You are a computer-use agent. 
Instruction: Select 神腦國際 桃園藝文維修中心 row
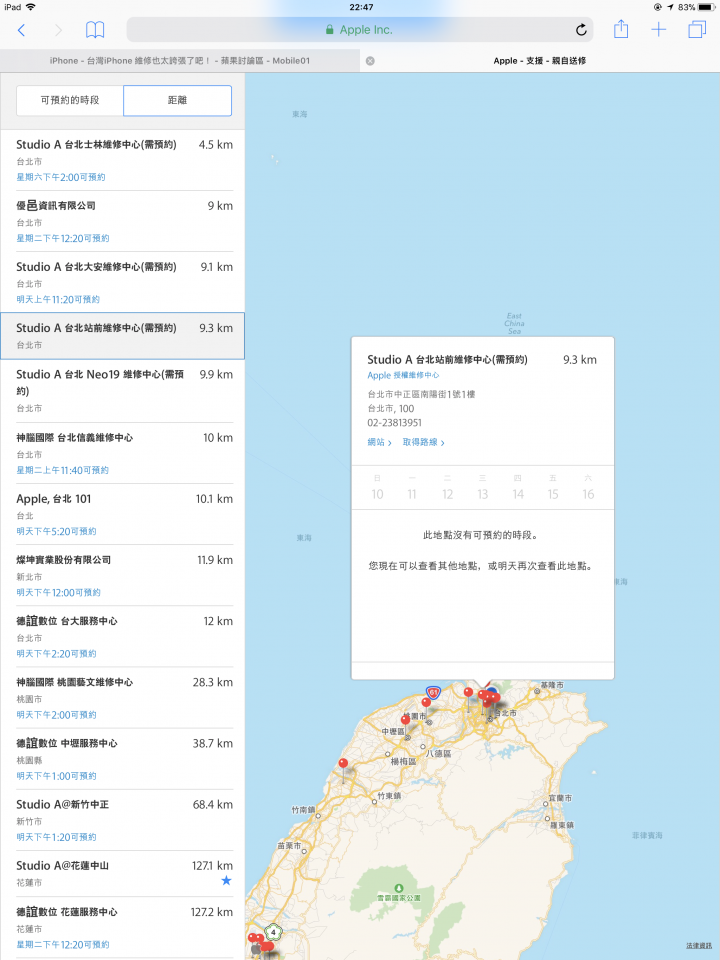(x=122, y=698)
